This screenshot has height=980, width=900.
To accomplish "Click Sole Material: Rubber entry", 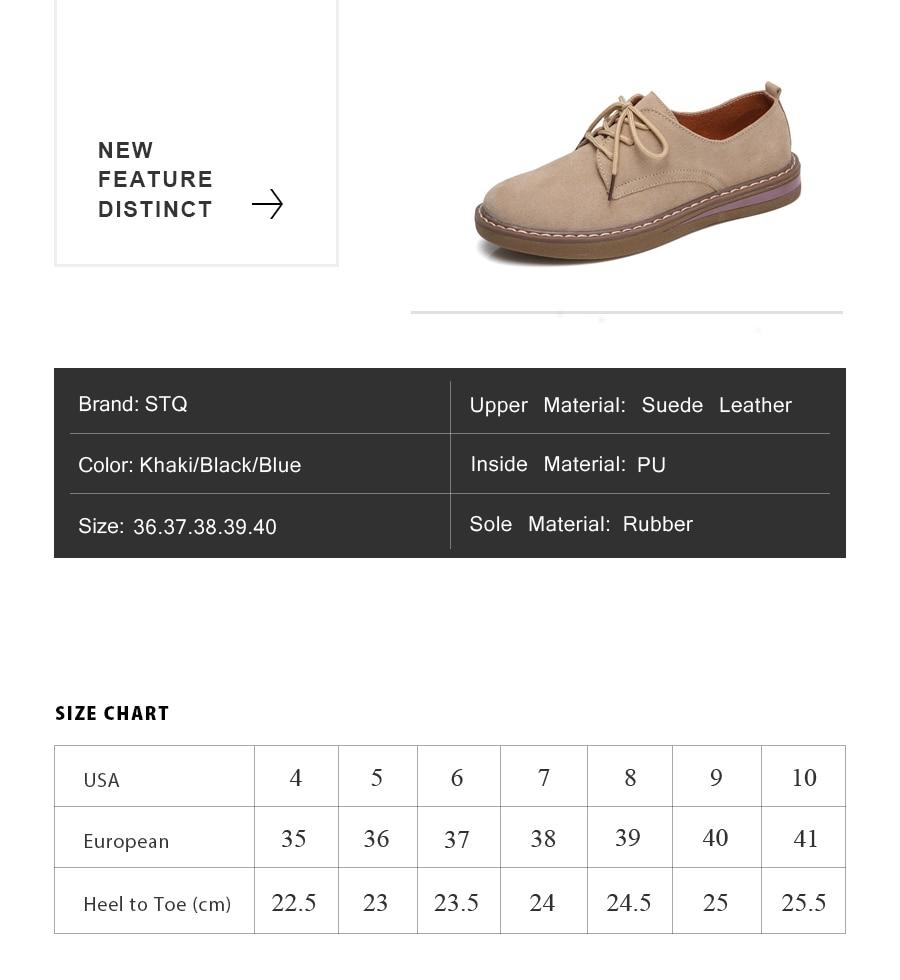I will (581, 524).
